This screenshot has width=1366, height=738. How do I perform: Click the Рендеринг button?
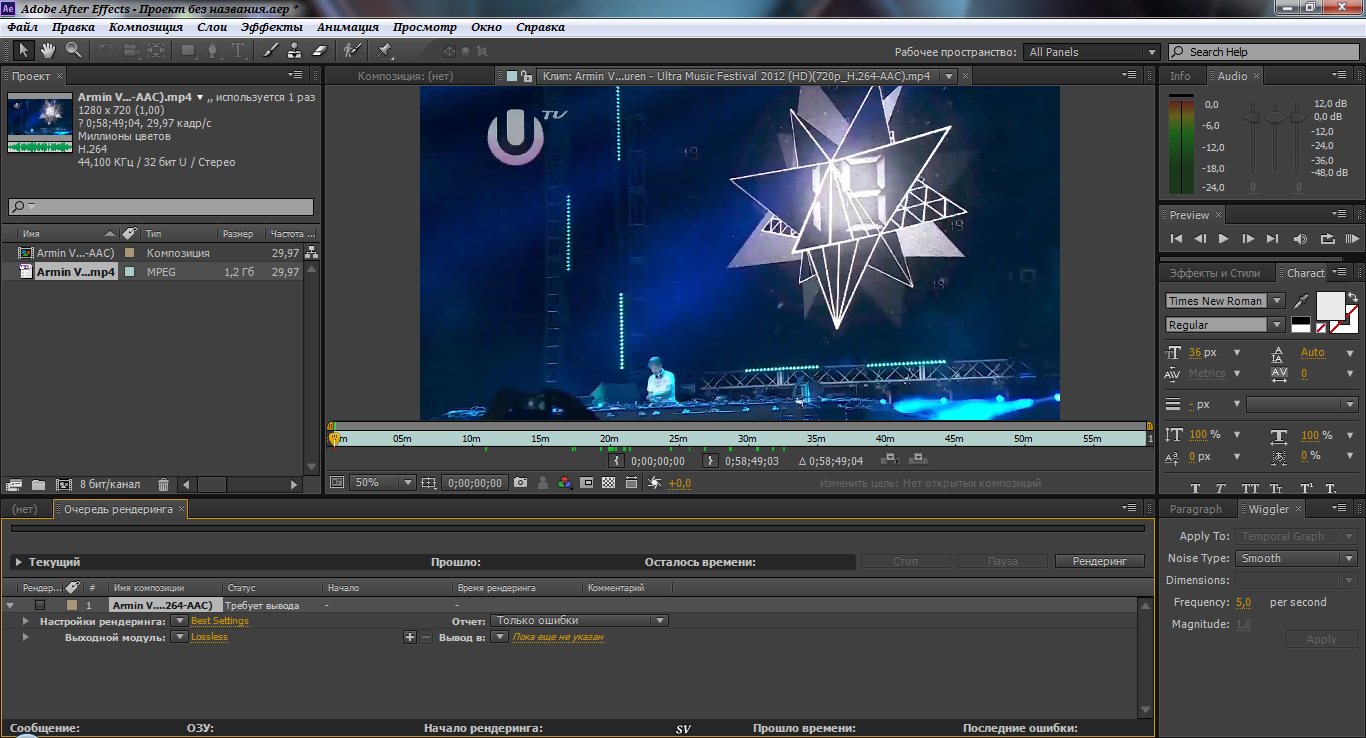point(1099,561)
